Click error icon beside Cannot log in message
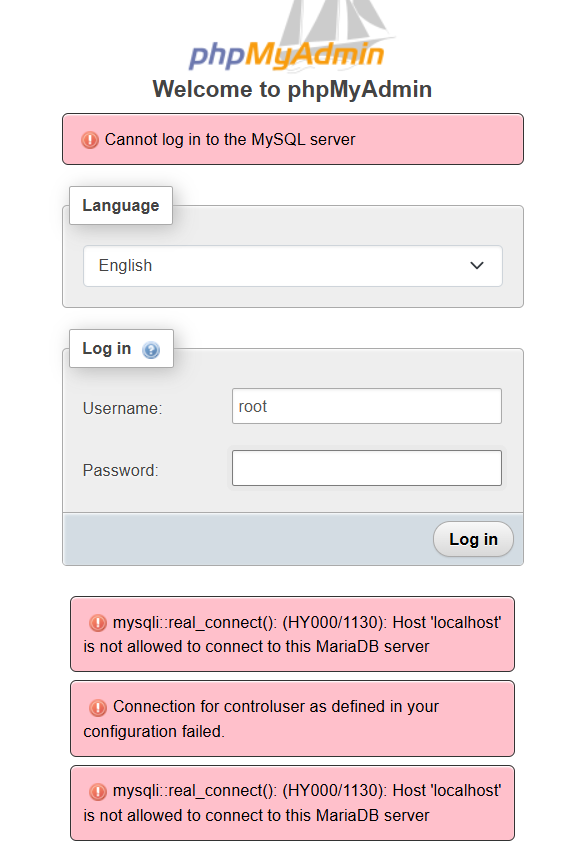 point(90,140)
